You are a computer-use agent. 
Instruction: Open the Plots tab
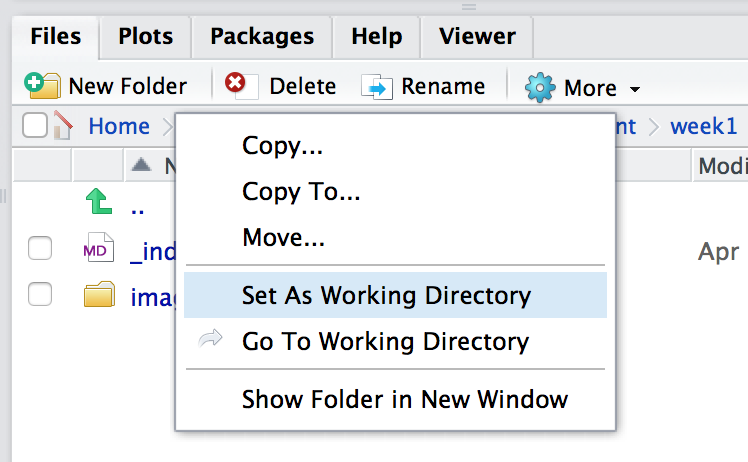(x=145, y=37)
